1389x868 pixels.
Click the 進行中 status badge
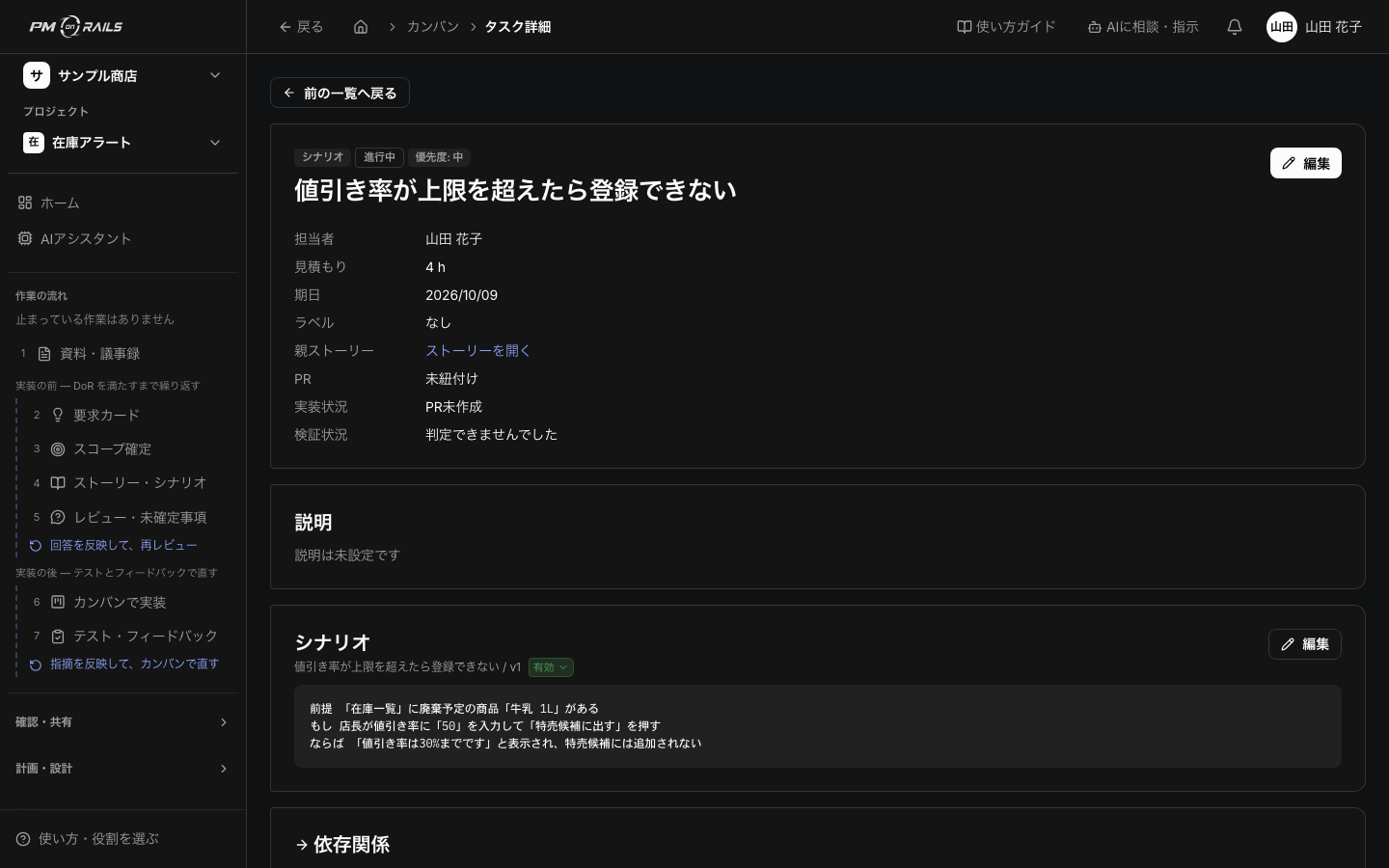coord(379,157)
